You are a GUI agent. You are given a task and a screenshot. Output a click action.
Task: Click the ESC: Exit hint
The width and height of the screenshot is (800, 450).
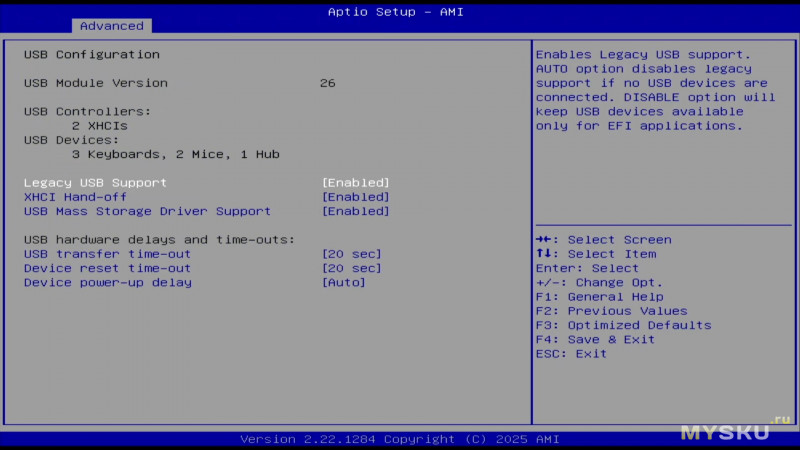[x=571, y=354]
